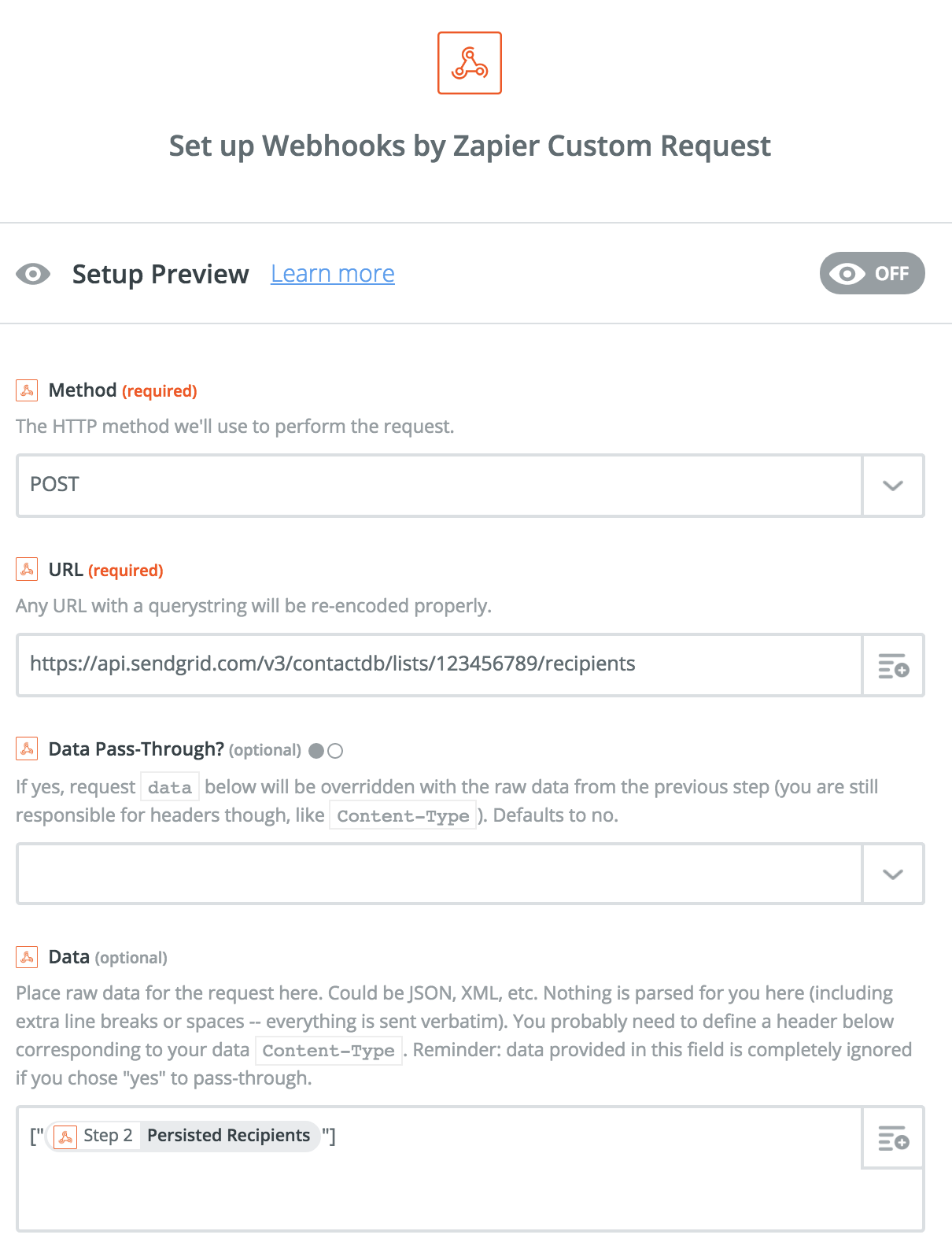This screenshot has width=952, height=1242.
Task: Select the filled radio dot near Data Pass-Through
Action: tap(316, 751)
